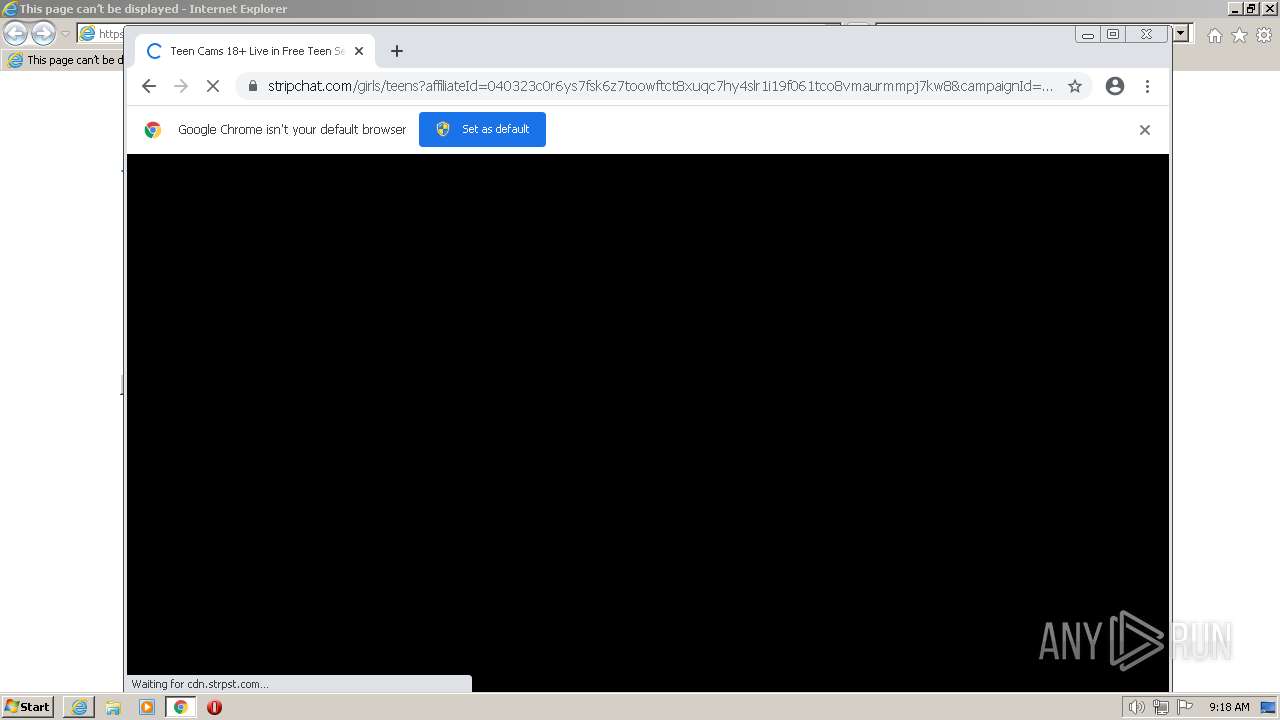The image size is (1280, 720).
Task: Maximize the Chrome window
Action: coord(1113,34)
